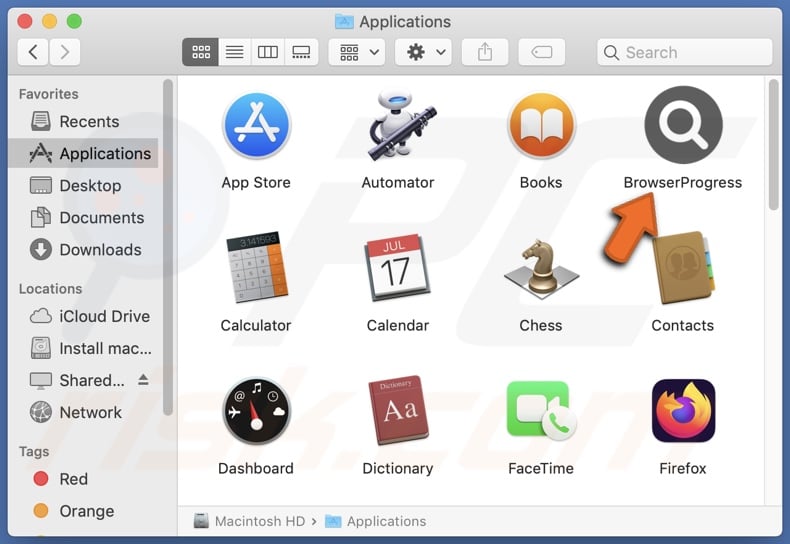Click the 'BrowserProgress' label text
The height and width of the screenshot is (544, 790).
coord(683,182)
